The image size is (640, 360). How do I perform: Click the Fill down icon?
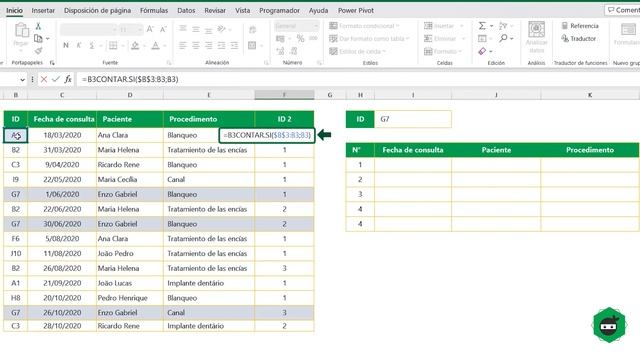(x=482, y=38)
